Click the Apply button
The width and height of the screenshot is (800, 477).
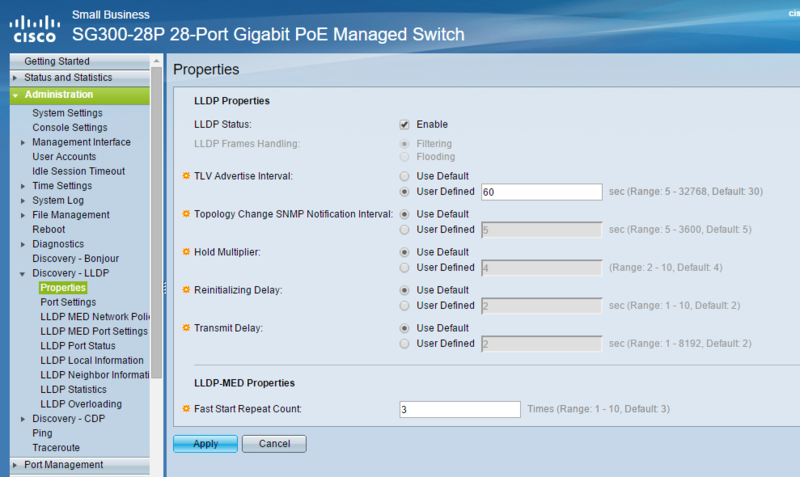205,443
